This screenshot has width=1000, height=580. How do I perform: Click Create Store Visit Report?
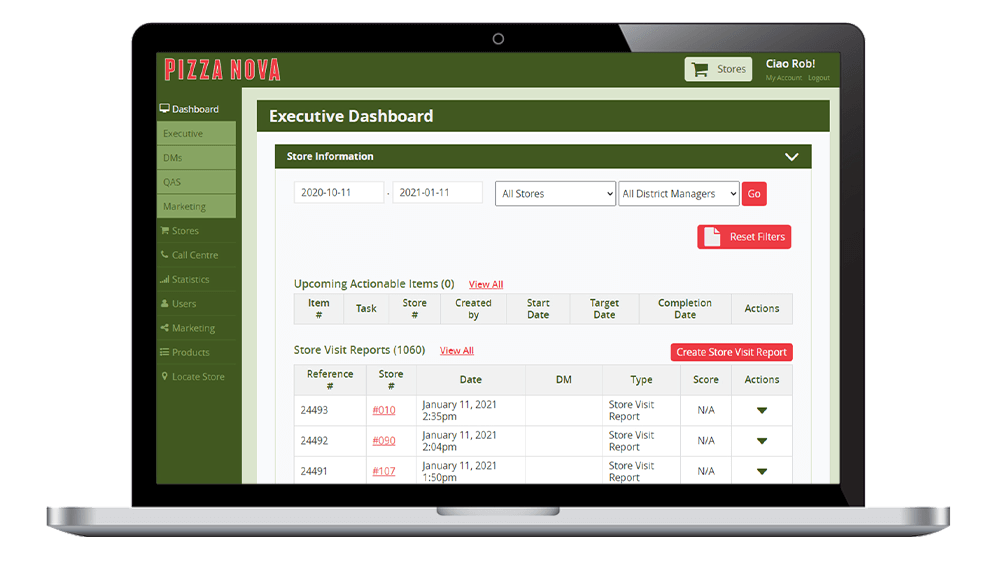(x=731, y=352)
